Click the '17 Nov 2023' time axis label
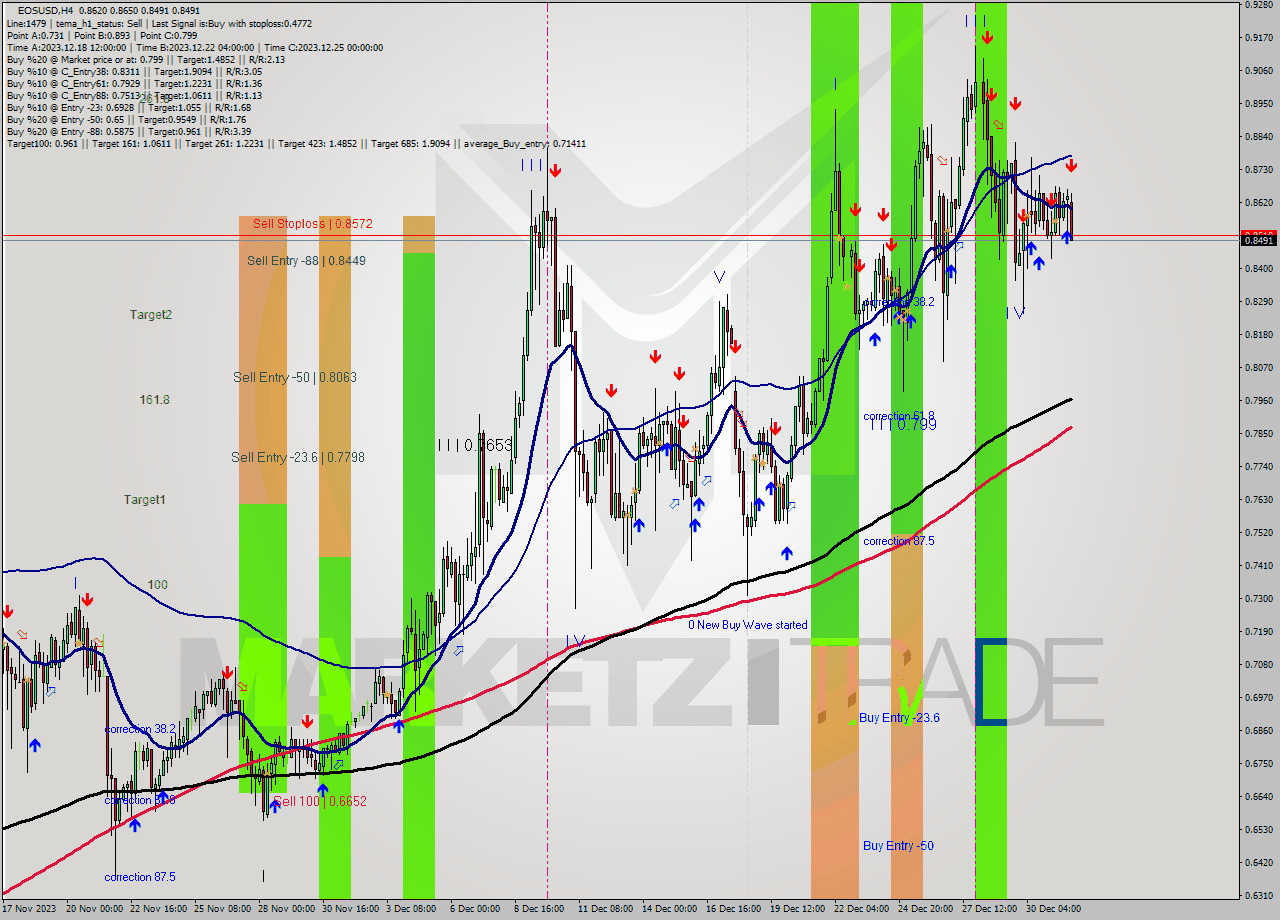 30,910
